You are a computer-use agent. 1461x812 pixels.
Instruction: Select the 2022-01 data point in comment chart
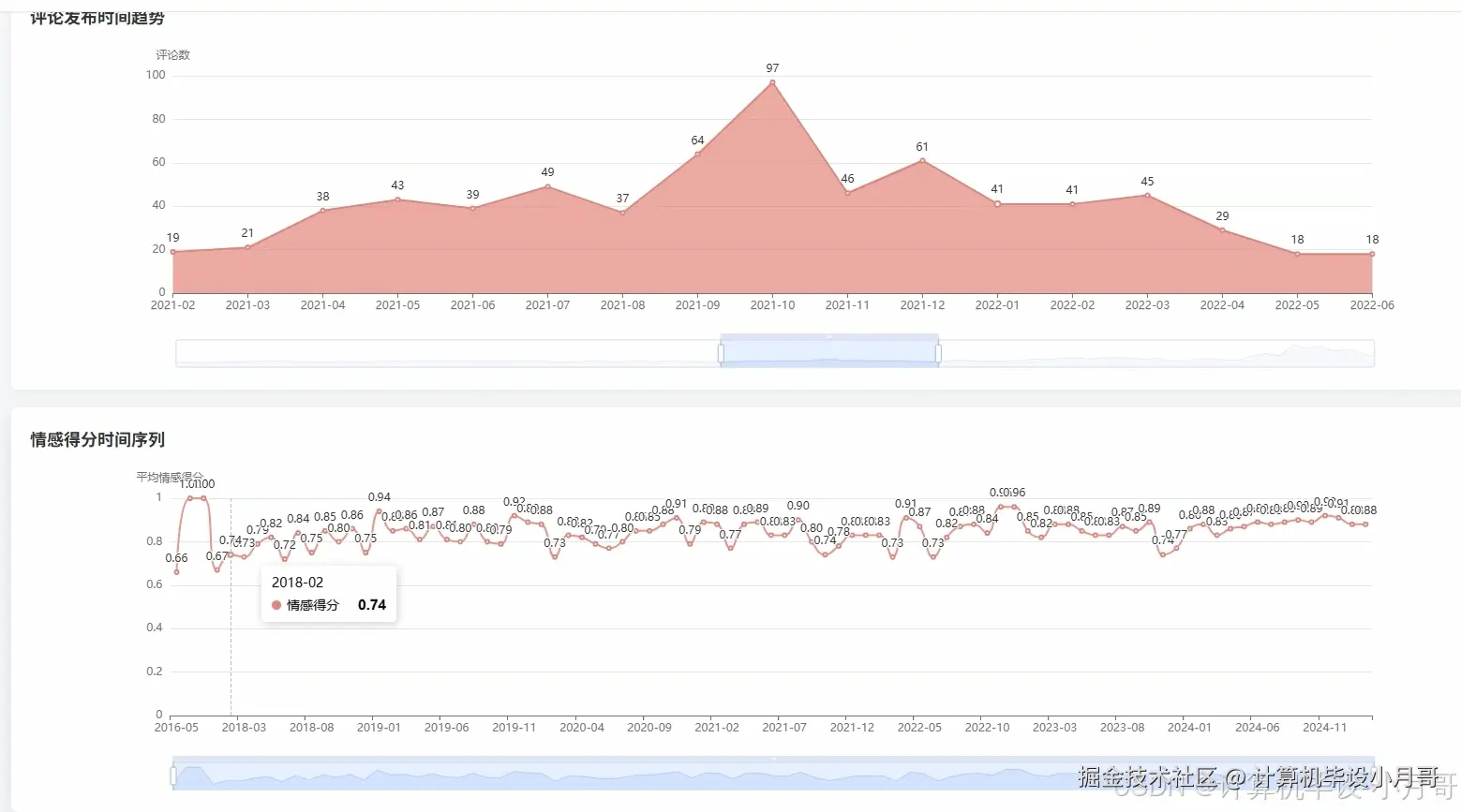pyautogui.click(x=997, y=204)
